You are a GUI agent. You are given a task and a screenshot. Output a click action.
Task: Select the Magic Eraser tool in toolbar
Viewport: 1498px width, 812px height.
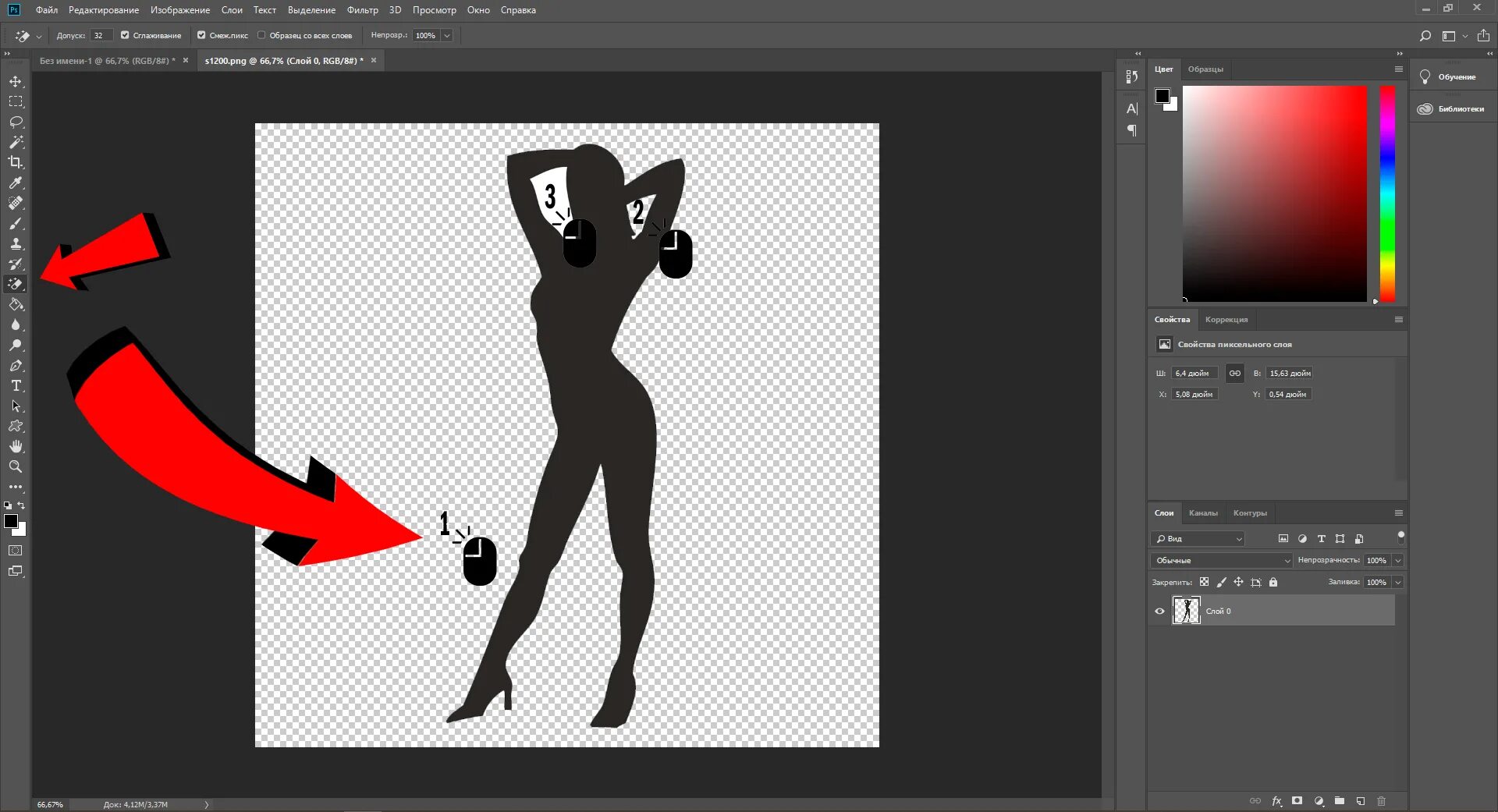pyautogui.click(x=16, y=285)
